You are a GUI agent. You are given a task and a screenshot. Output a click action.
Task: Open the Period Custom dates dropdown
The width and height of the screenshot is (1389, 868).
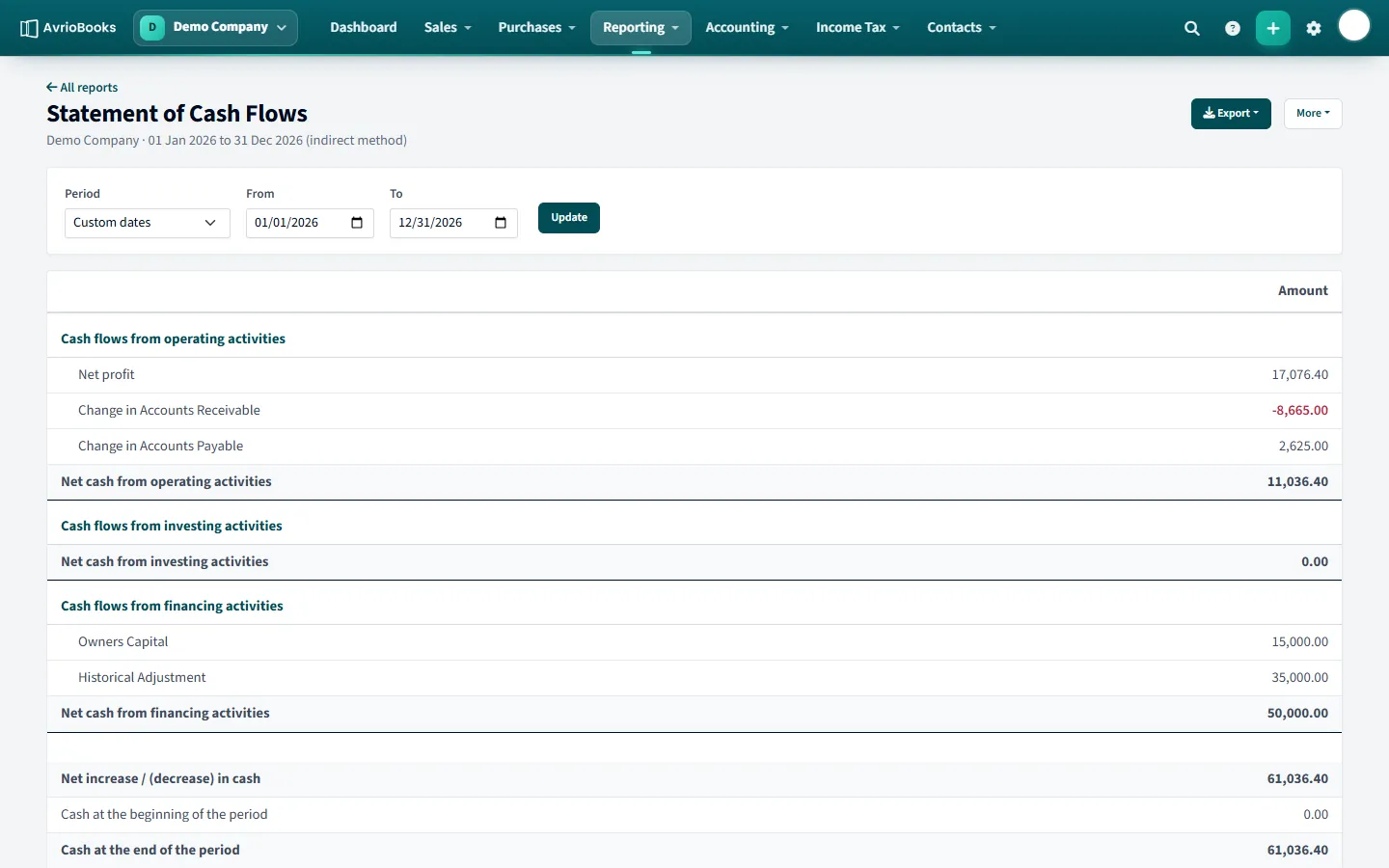pyautogui.click(x=148, y=223)
